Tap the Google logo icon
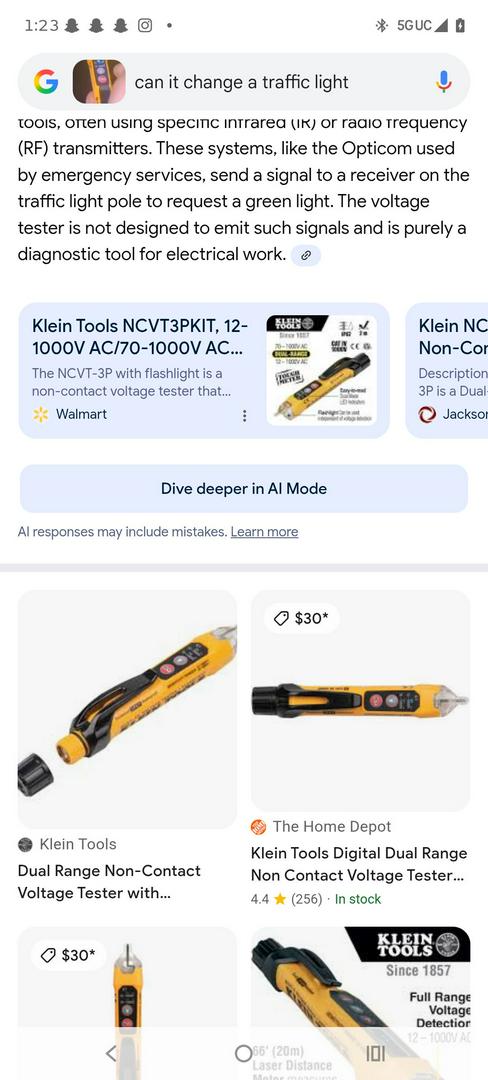488x1080 pixels. 46,82
